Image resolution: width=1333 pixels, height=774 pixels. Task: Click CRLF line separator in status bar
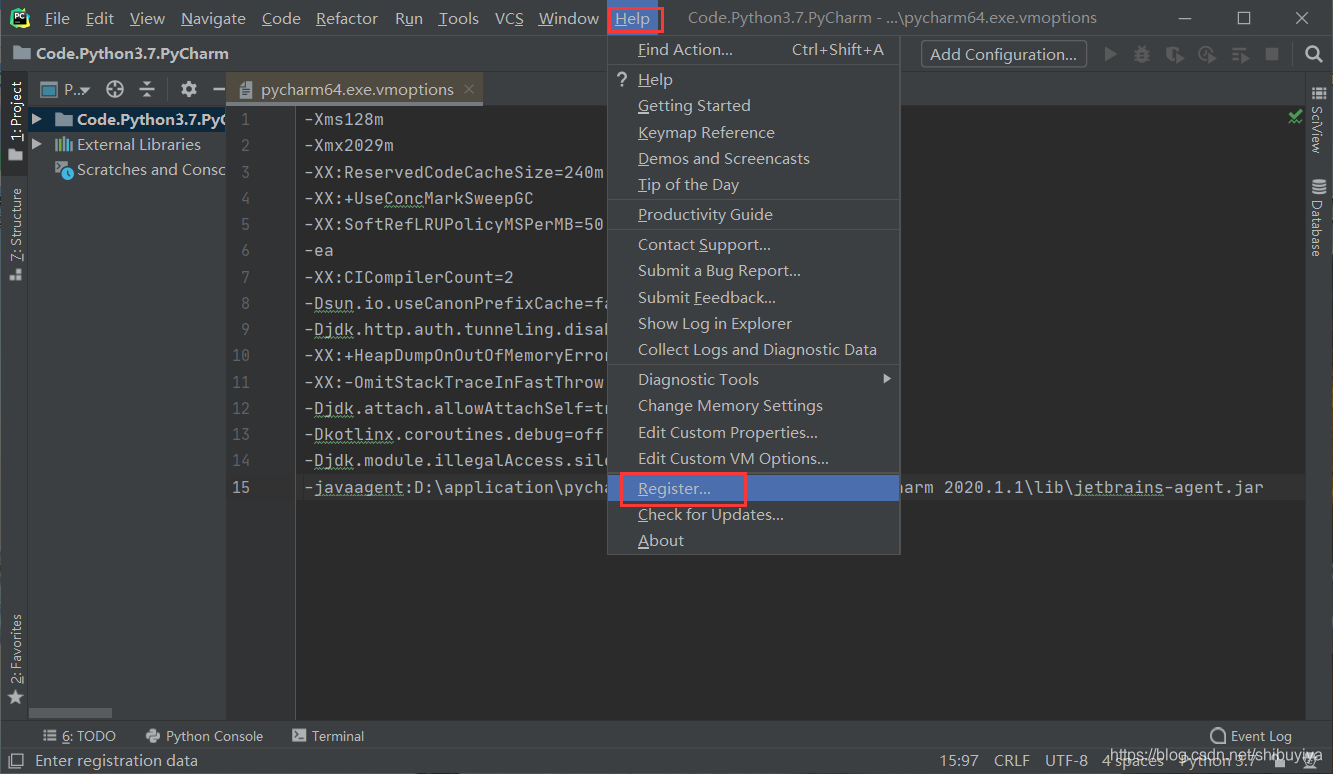coord(1012,761)
